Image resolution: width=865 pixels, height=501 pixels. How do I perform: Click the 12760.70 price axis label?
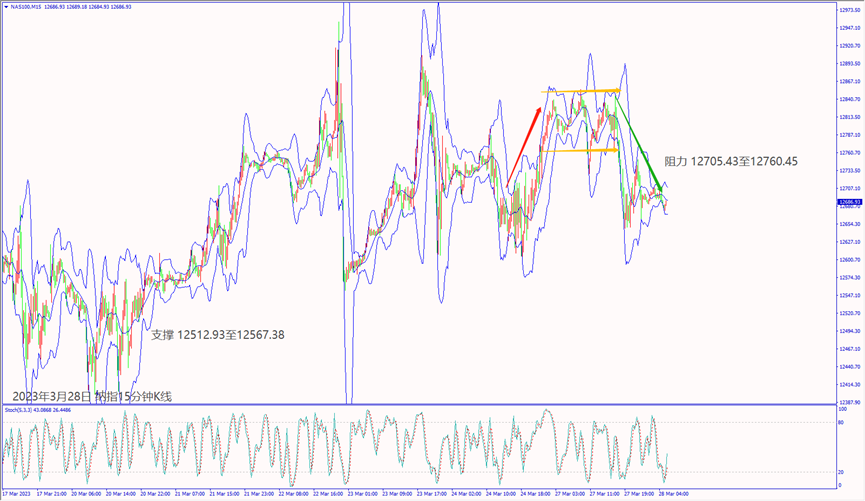coord(848,153)
